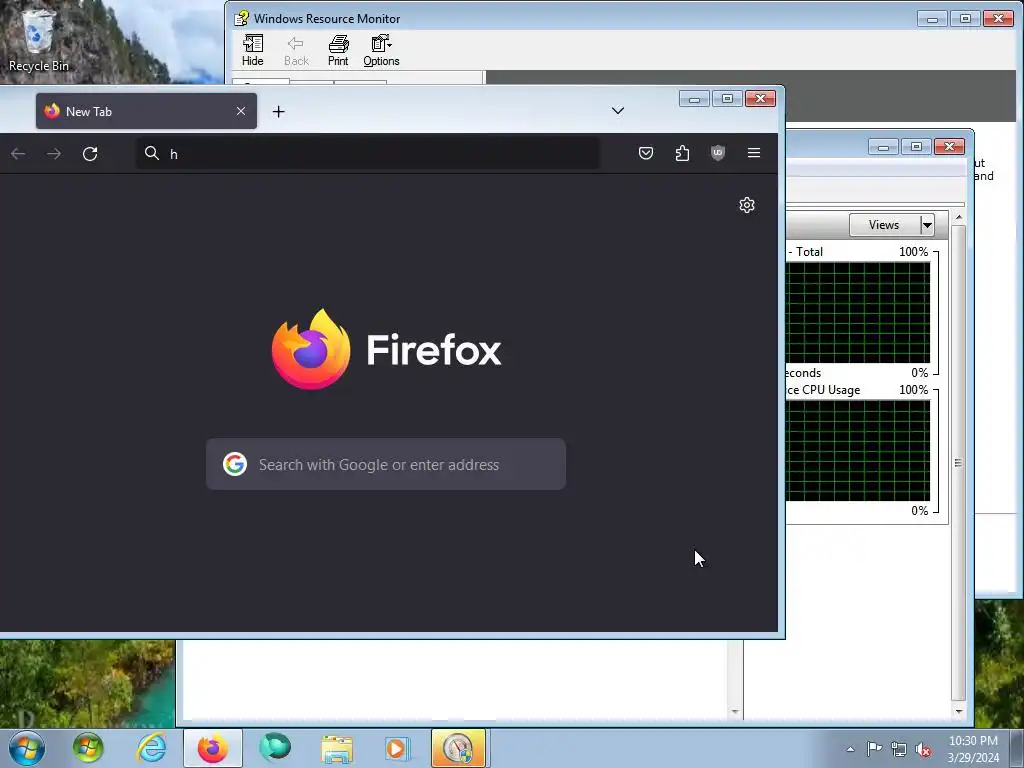This screenshot has height=768, width=1024.
Task: Personalize new tab with gear icon
Action: (x=747, y=205)
